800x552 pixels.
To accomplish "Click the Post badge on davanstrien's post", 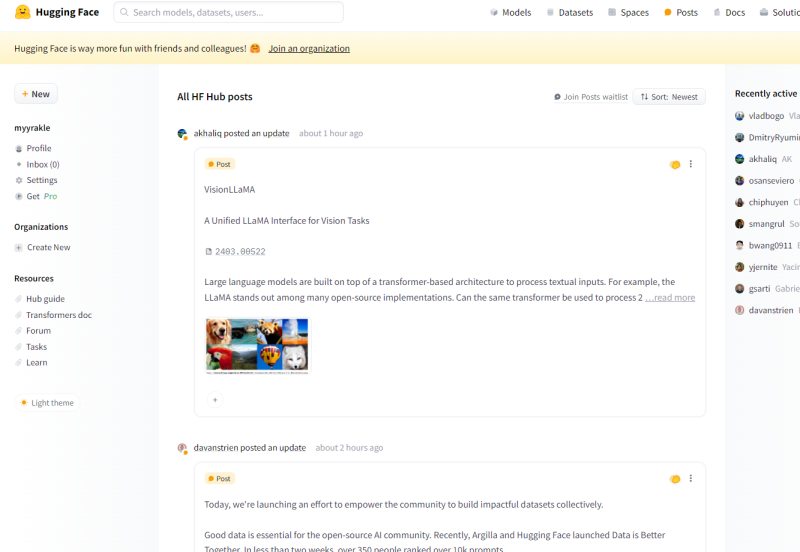I will [219, 479].
